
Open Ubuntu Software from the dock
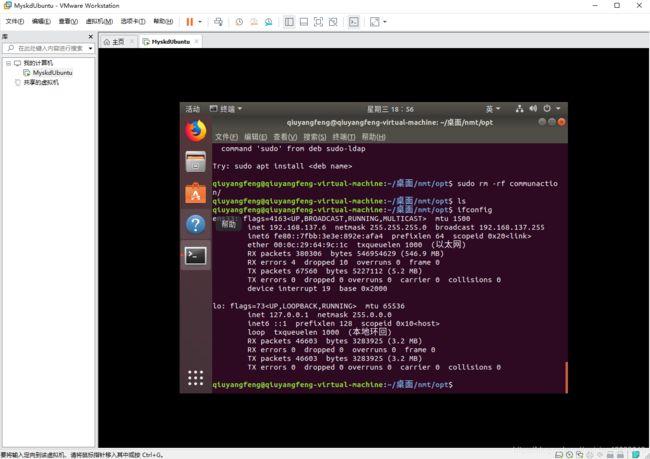coord(196,193)
